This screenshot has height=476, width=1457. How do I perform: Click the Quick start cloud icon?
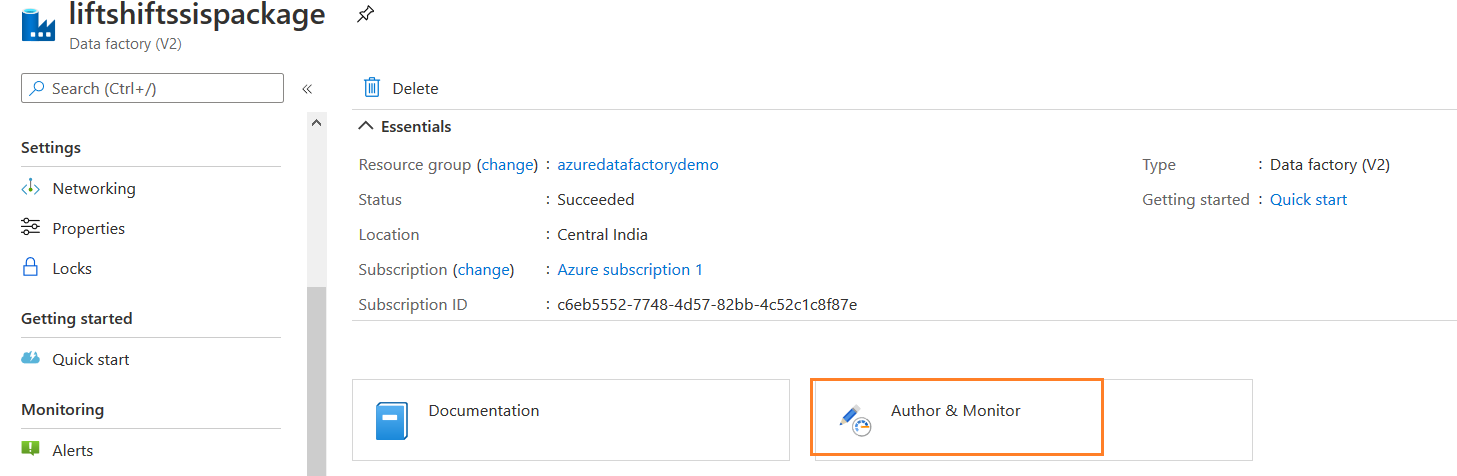30,359
